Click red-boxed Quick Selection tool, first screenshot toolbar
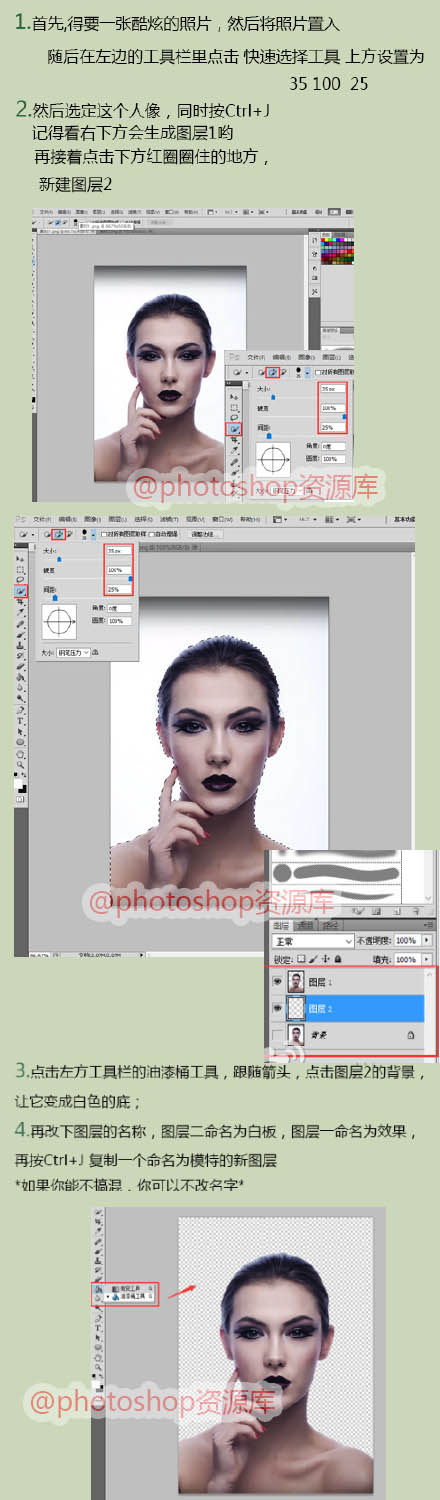The image size is (440, 1500). [x=233, y=428]
